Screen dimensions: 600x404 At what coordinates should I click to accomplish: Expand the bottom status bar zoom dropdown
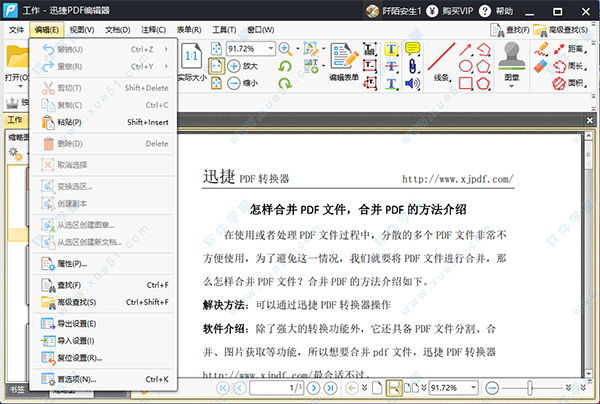pos(473,387)
